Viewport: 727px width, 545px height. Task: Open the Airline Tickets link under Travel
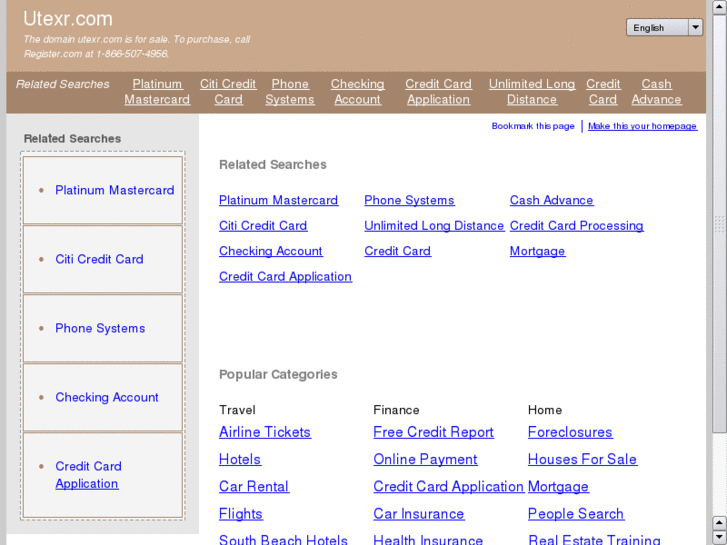[x=265, y=432]
